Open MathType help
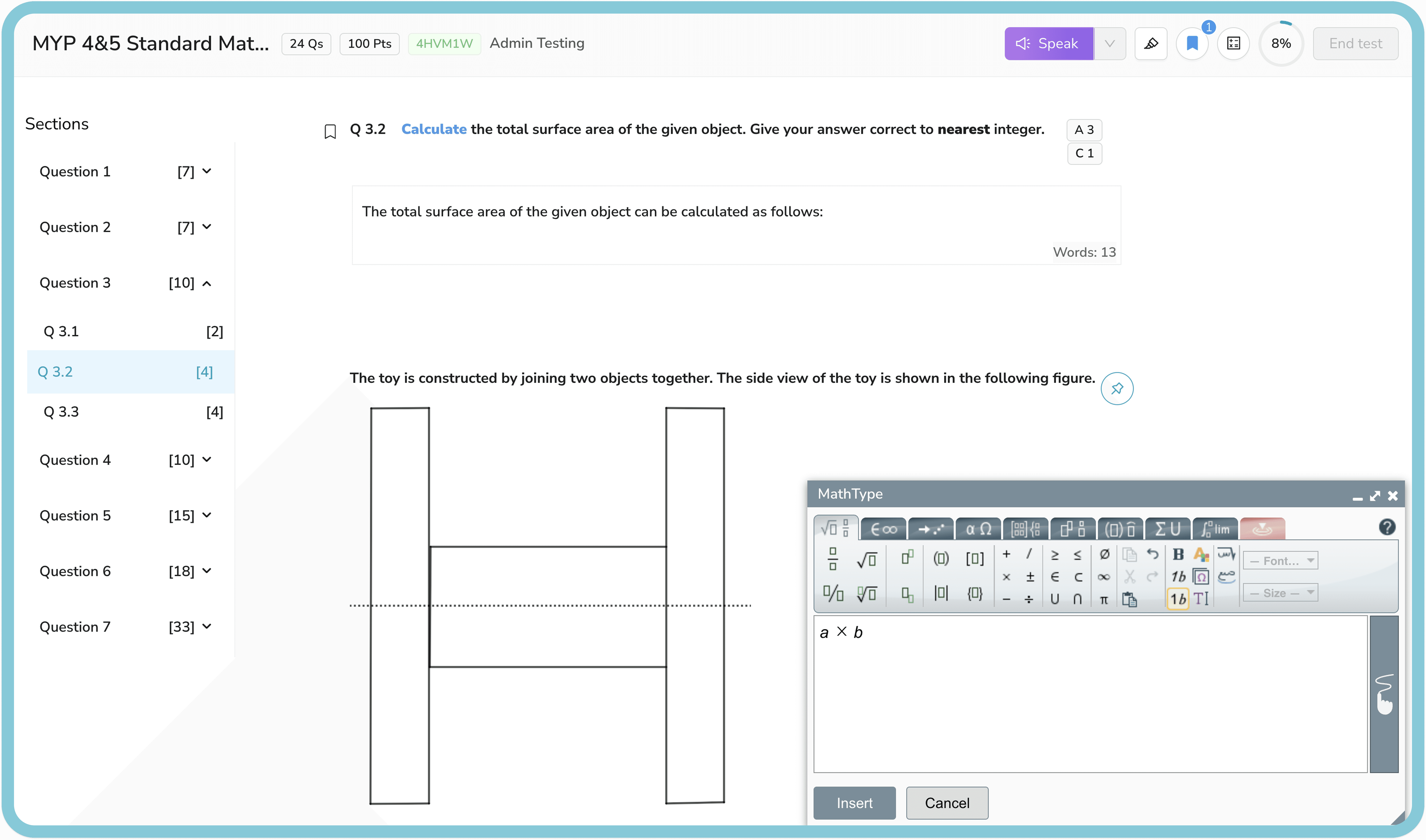 coord(1386,527)
